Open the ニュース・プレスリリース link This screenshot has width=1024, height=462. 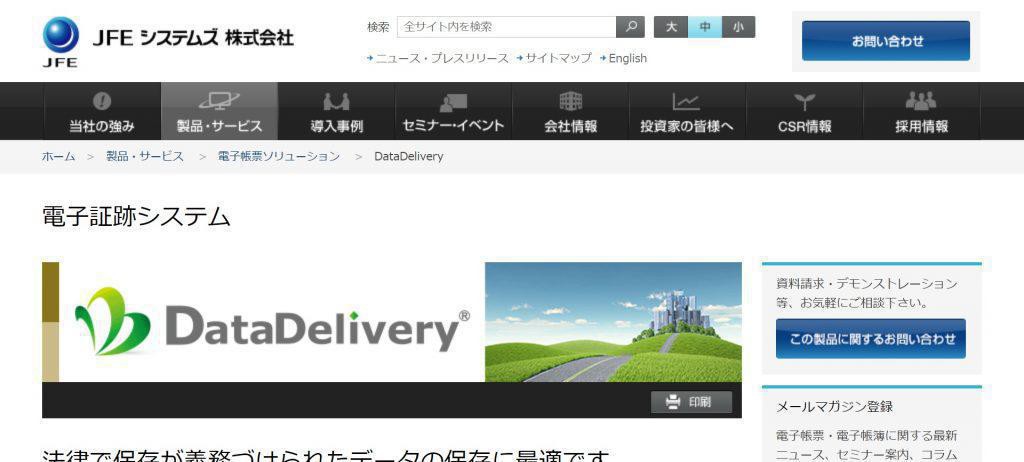(x=442, y=58)
